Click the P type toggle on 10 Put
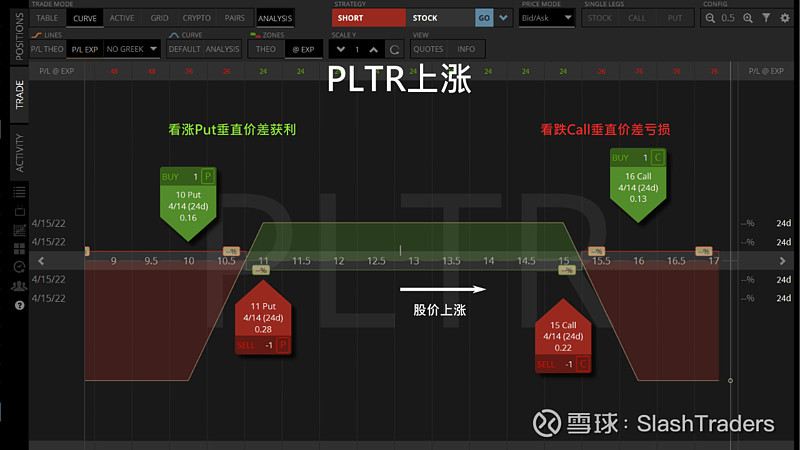The image size is (800, 450). (x=208, y=177)
